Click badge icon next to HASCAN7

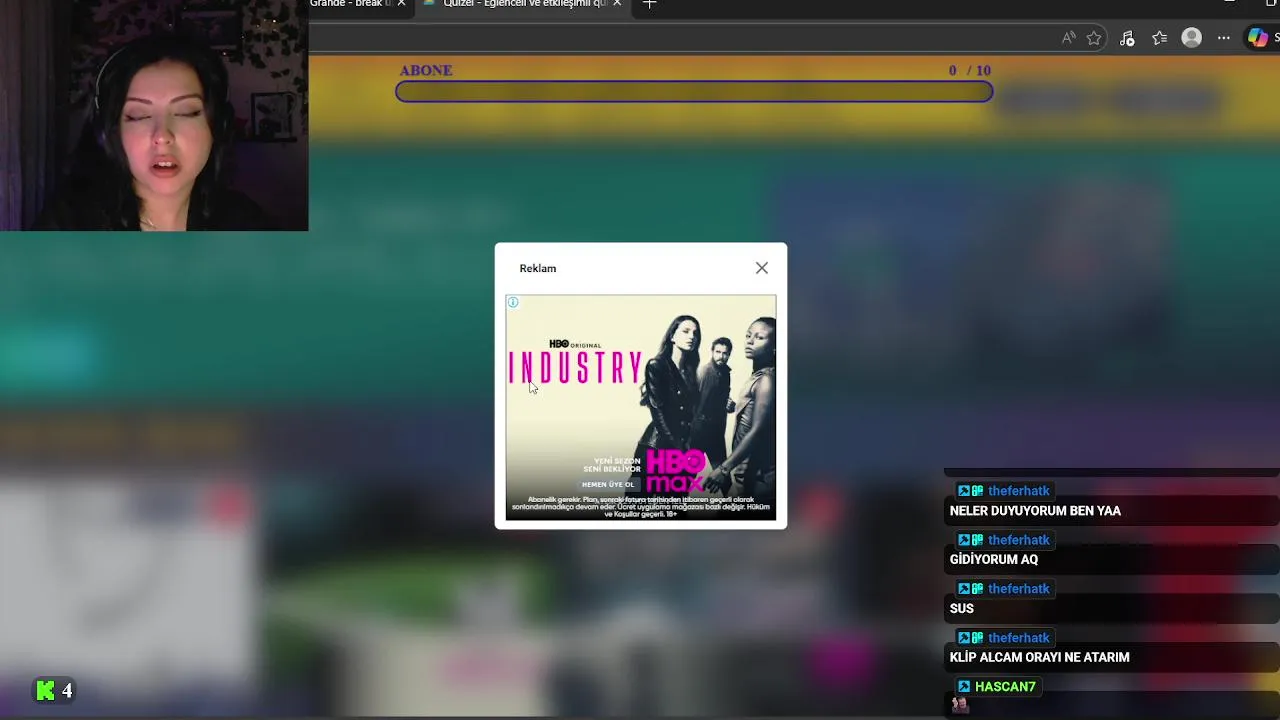[x=964, y=687]
